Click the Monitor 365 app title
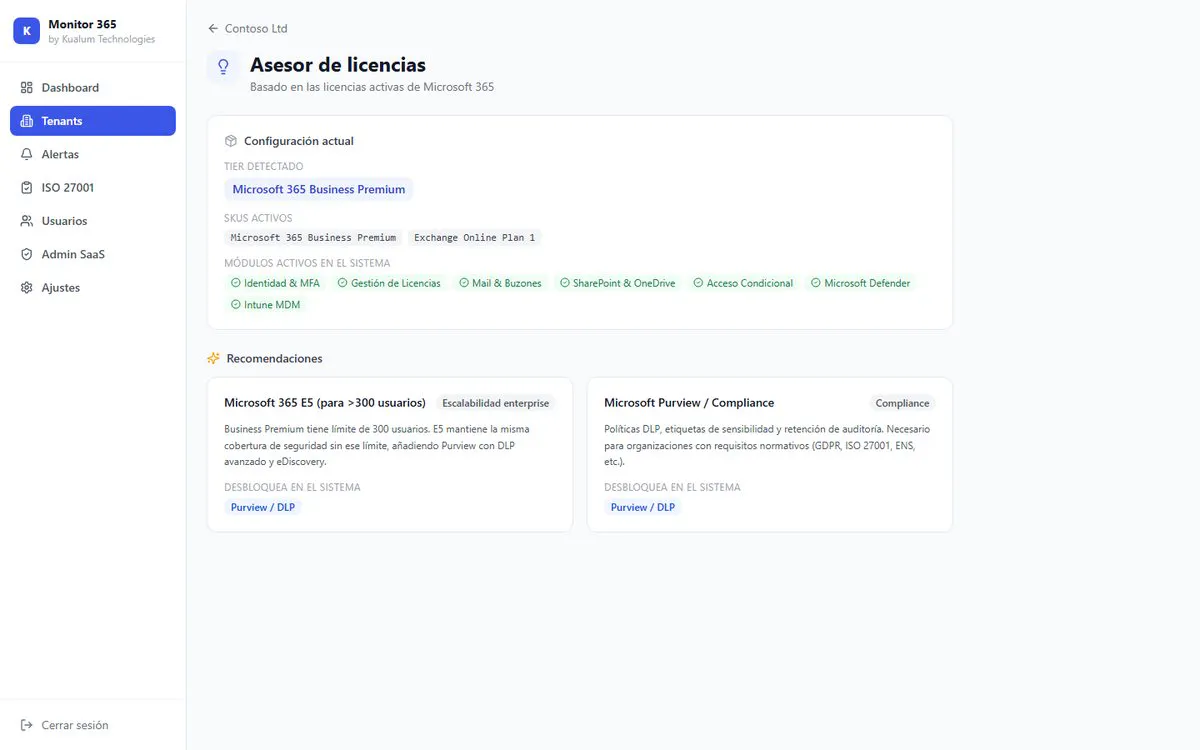The height and width of the screenshot is (750, 1200). (x=82, y=24)
